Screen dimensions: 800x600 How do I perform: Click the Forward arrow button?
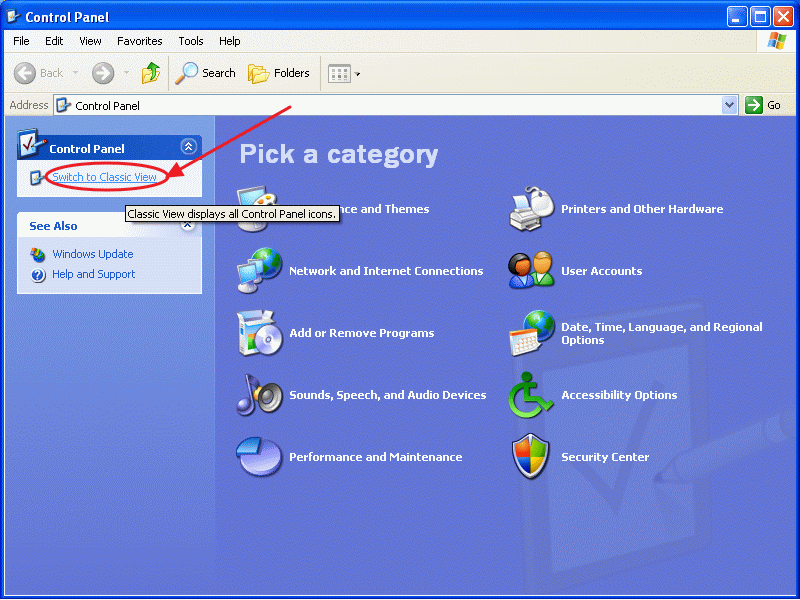coord(103,73)
